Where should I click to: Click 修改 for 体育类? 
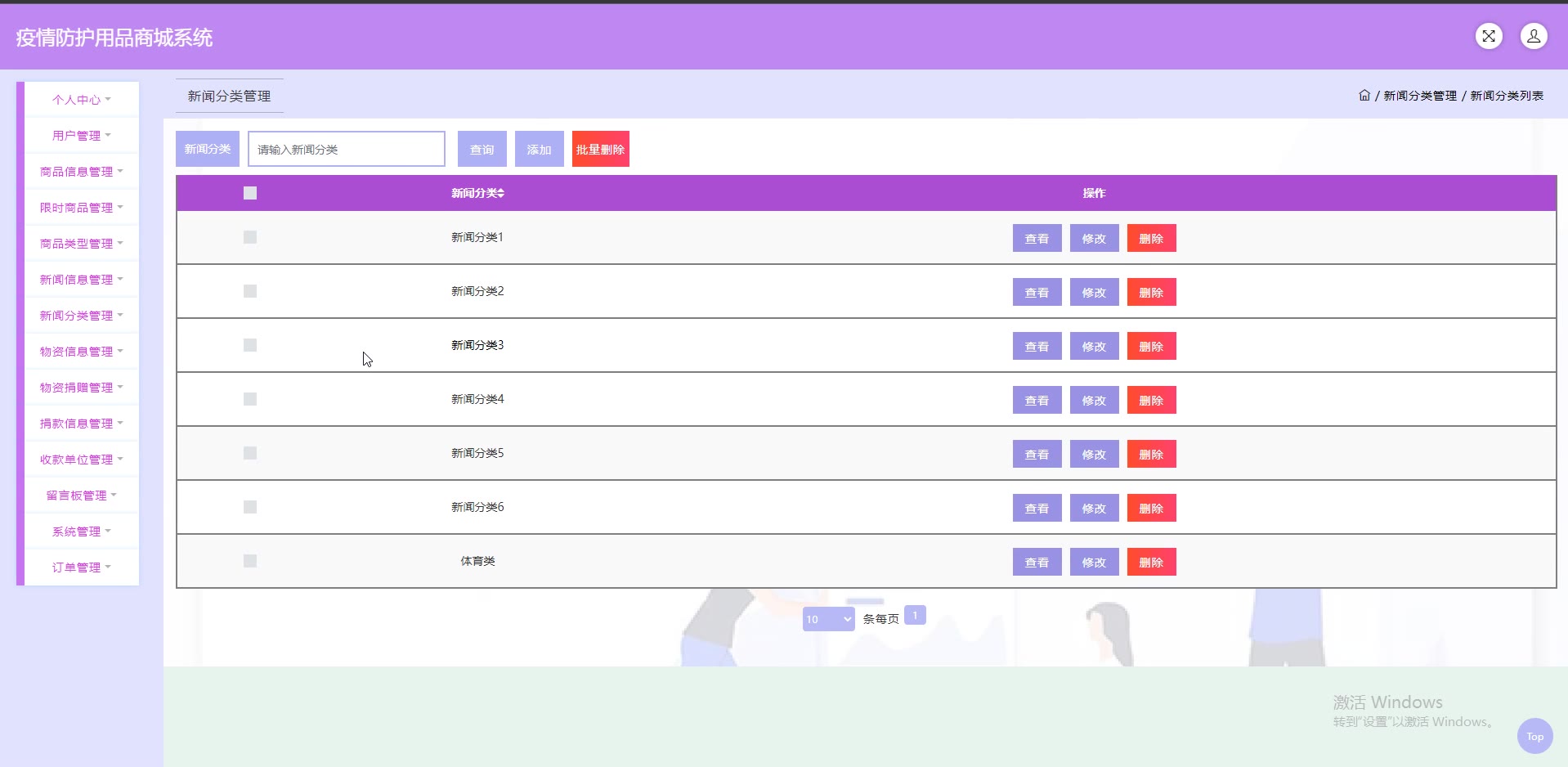(1095, 562)
